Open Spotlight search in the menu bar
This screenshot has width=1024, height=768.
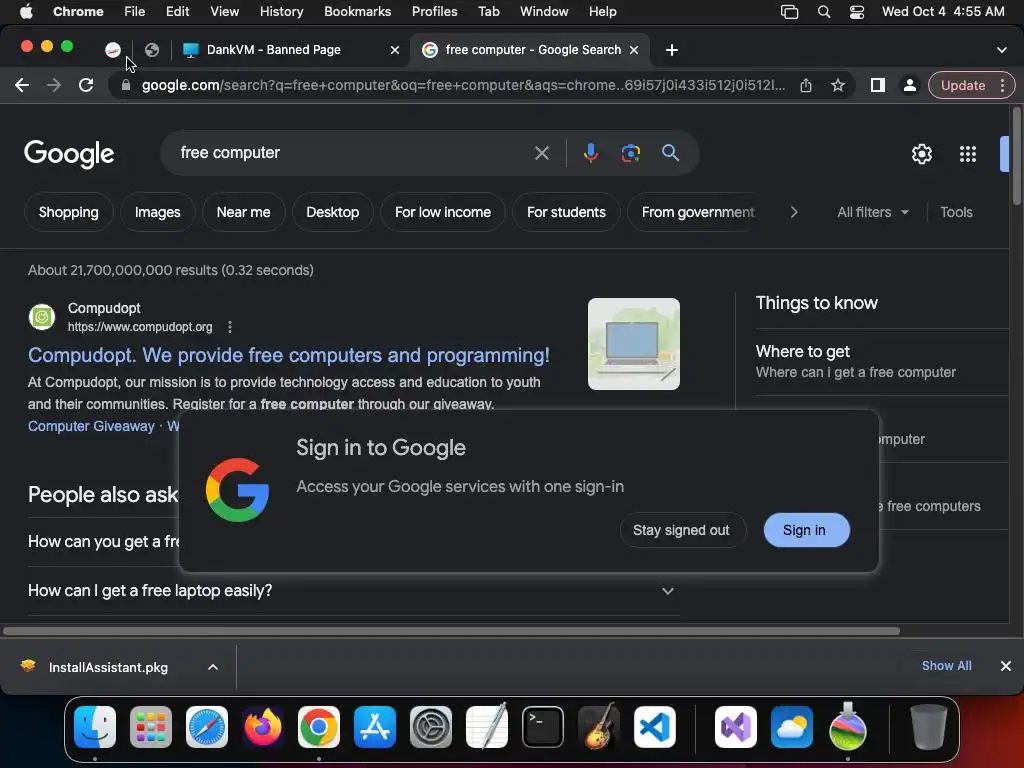[x=824, y=12]
